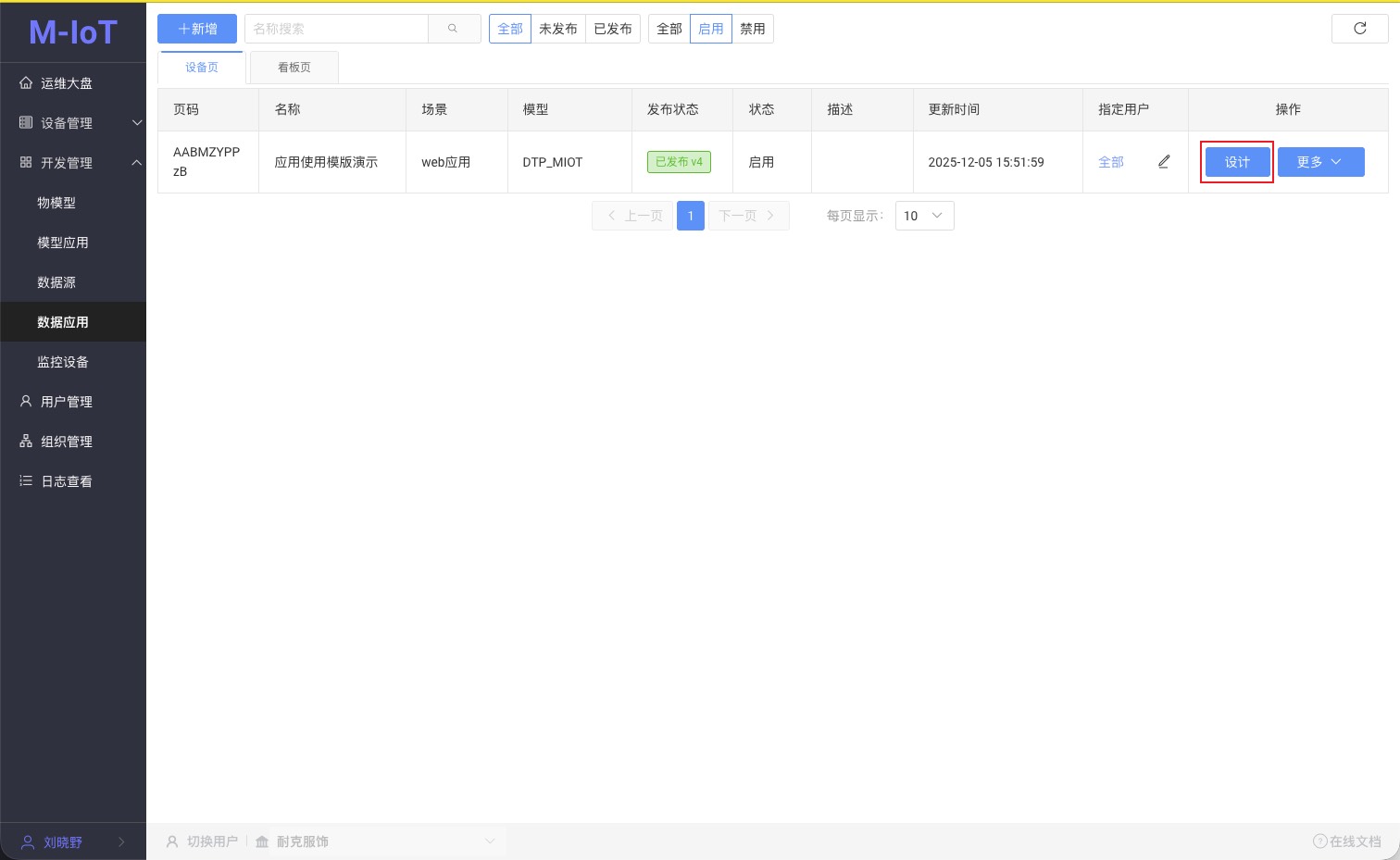The height and width of the screenshot is (860, 1400).
Task: Select the 组织管理 organization icon
Action: 26,442
